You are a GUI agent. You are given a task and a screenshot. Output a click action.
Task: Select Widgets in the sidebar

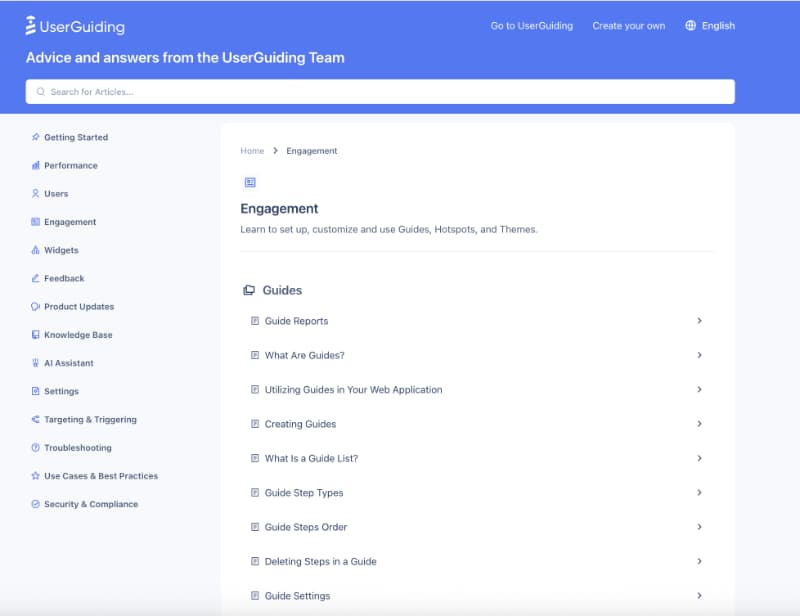pyautogui.click(x=61, y=250)
